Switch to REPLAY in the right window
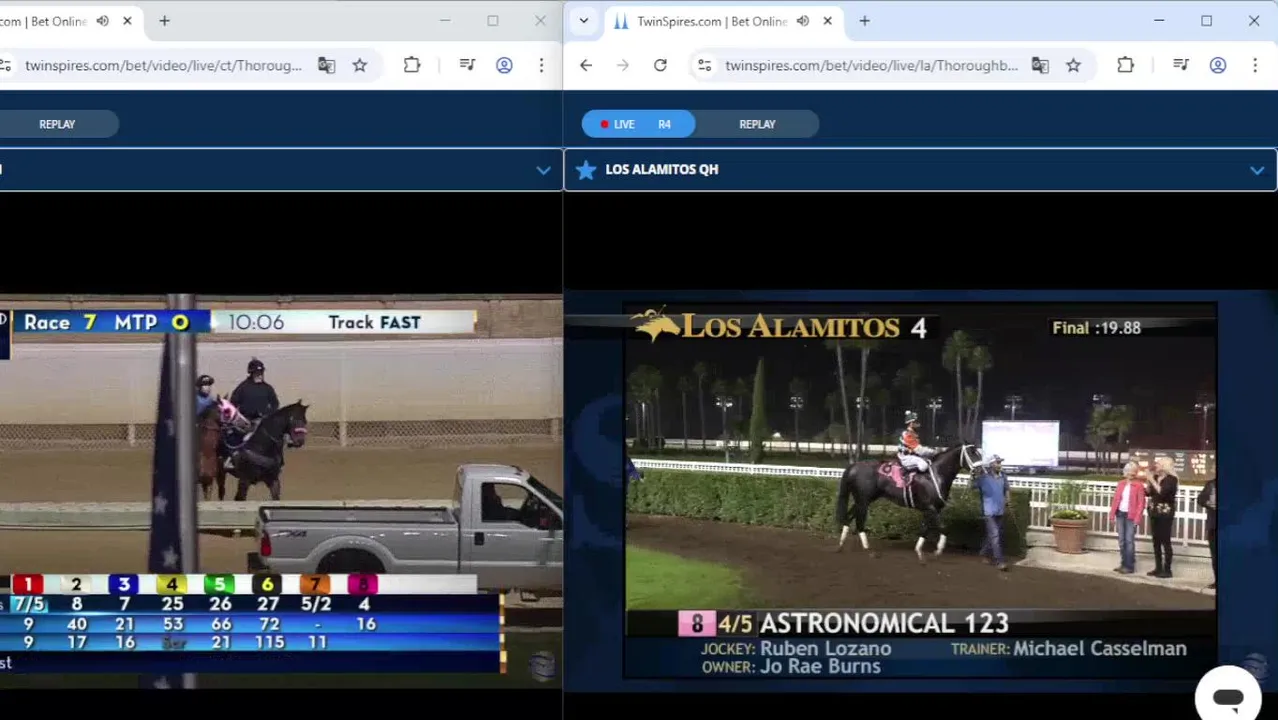 coord(757,124)
